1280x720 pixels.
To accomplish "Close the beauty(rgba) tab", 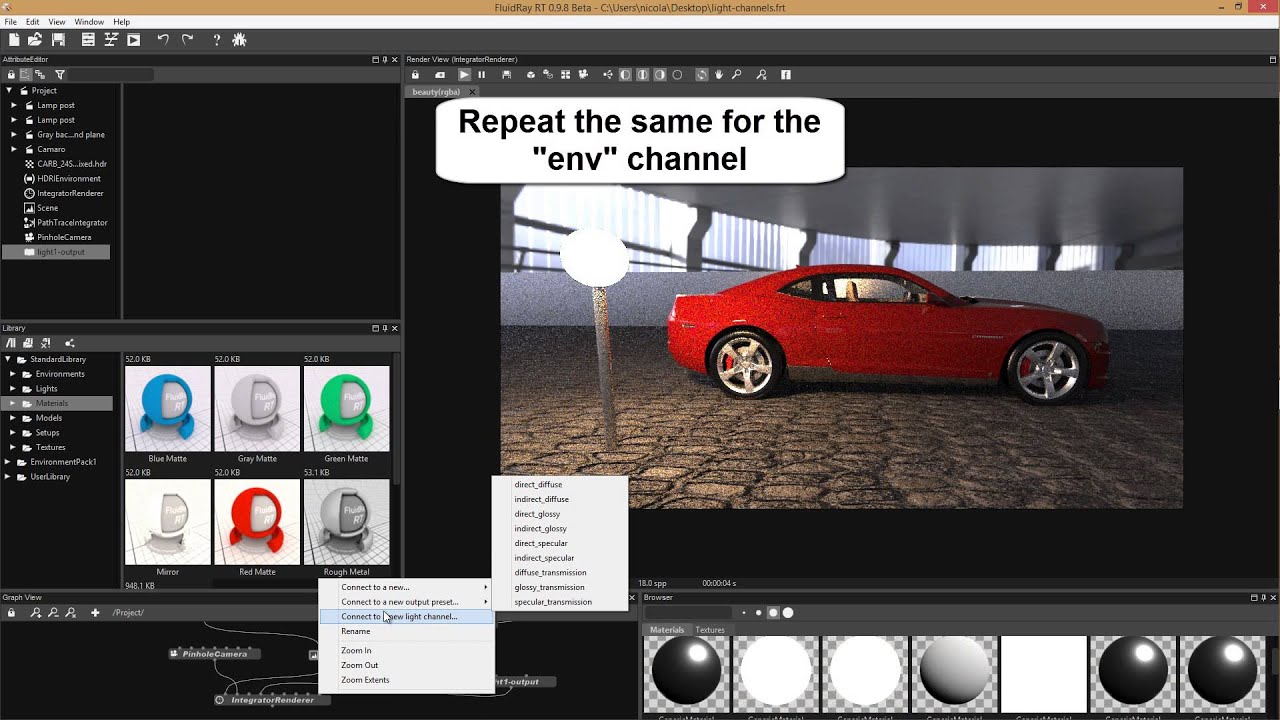I will [x=473, y=92].
